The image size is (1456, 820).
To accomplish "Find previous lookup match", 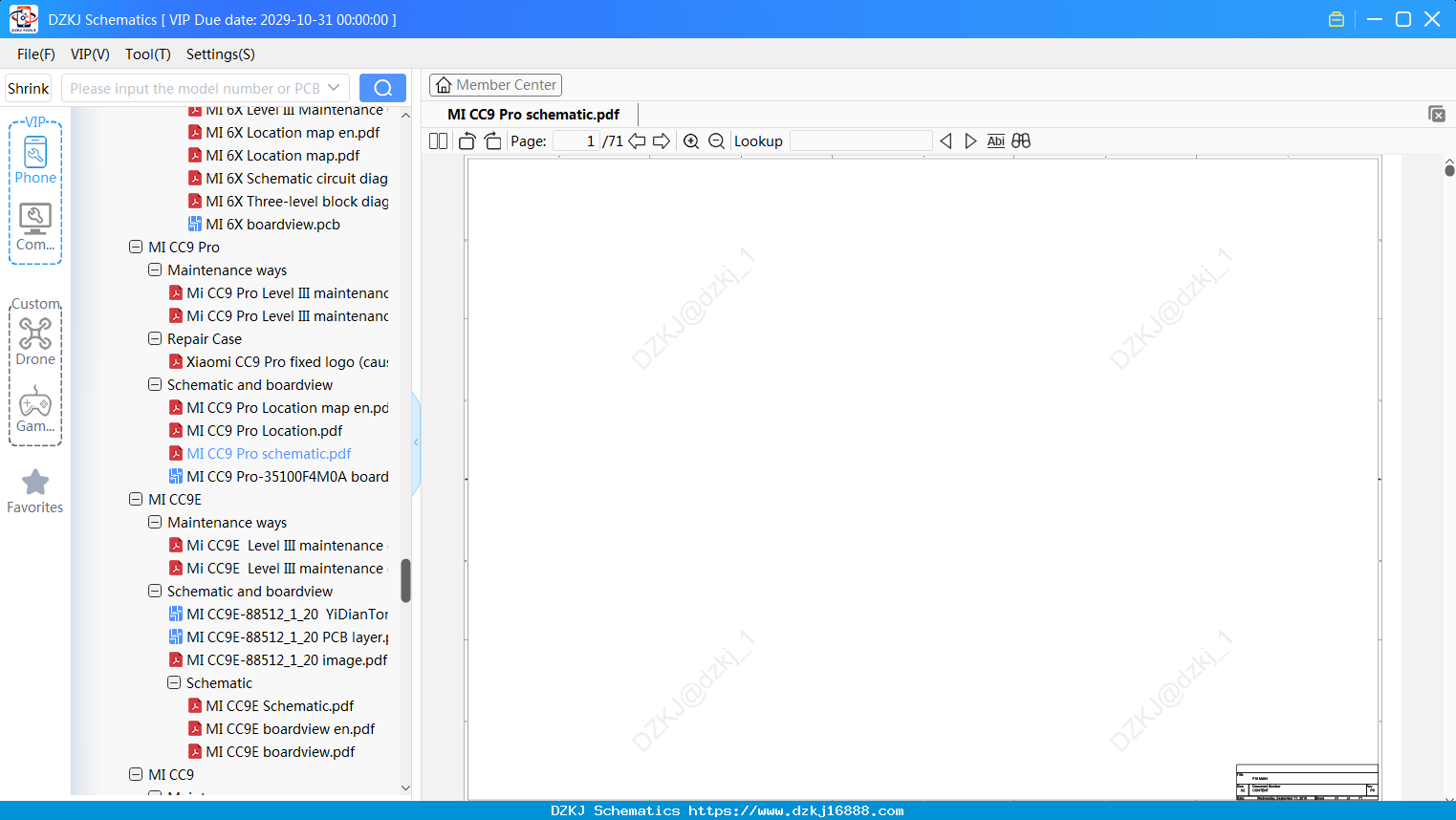I will [945, 141].
